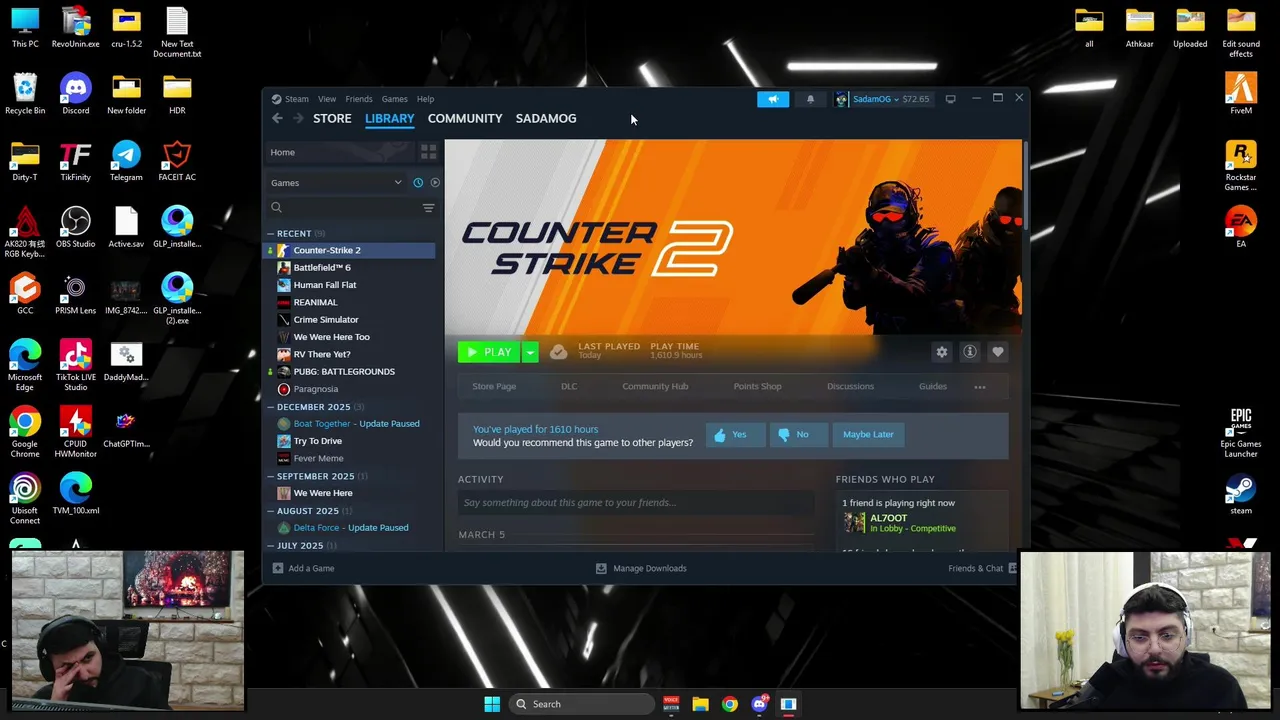The image size is (1280, 720).
Task: Open Counter-Strike 2 settings gear
Action: coord(941,352)
